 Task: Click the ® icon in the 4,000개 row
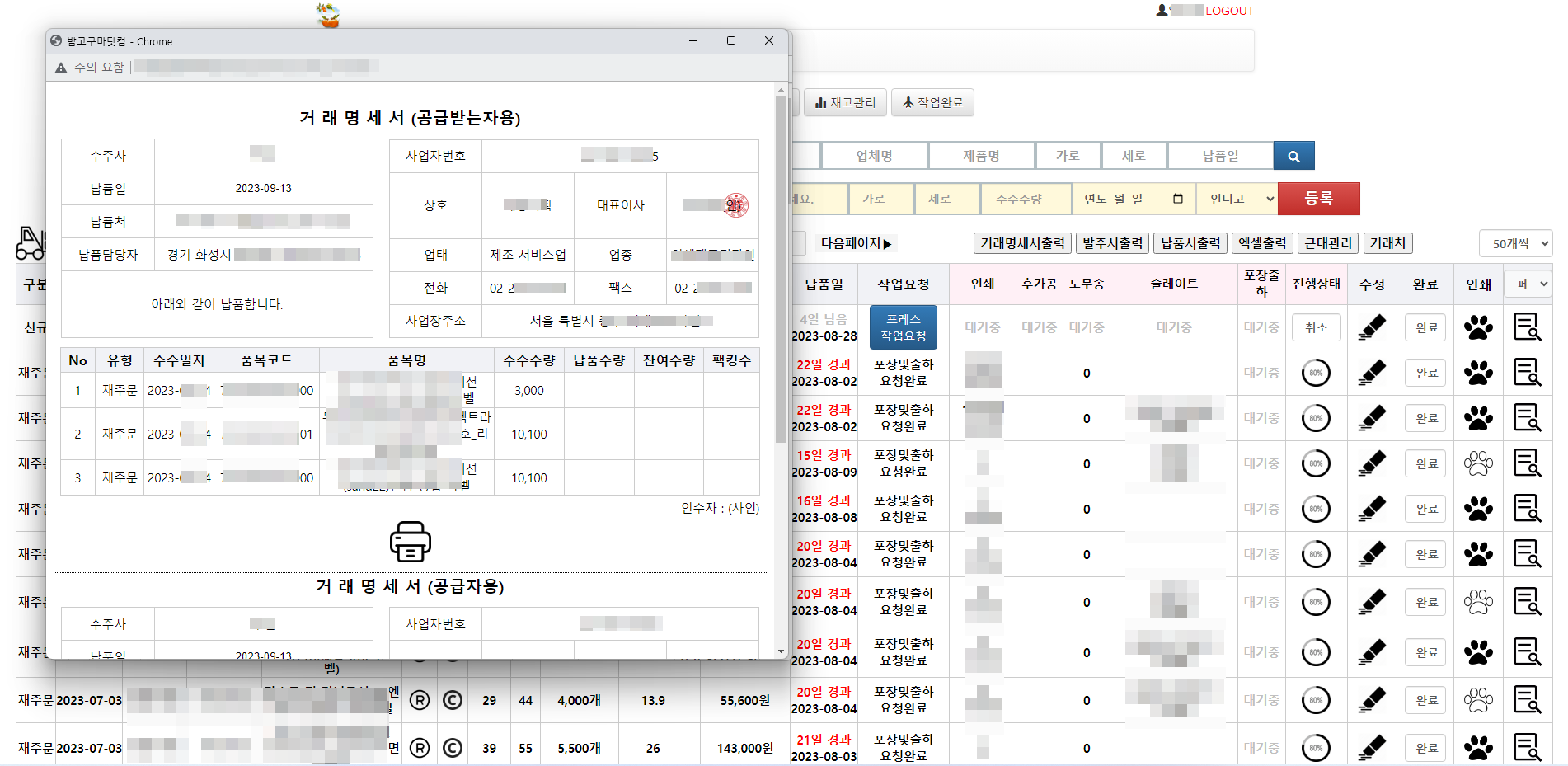coord(420,700)
